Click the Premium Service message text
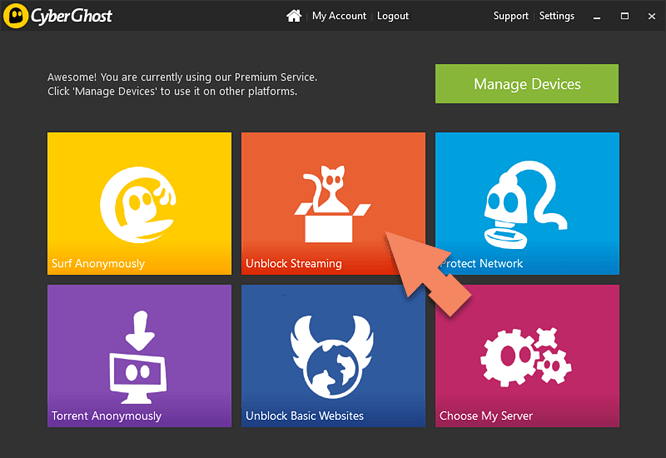This screenshot has height=458, width=666. tap(182, 84)
